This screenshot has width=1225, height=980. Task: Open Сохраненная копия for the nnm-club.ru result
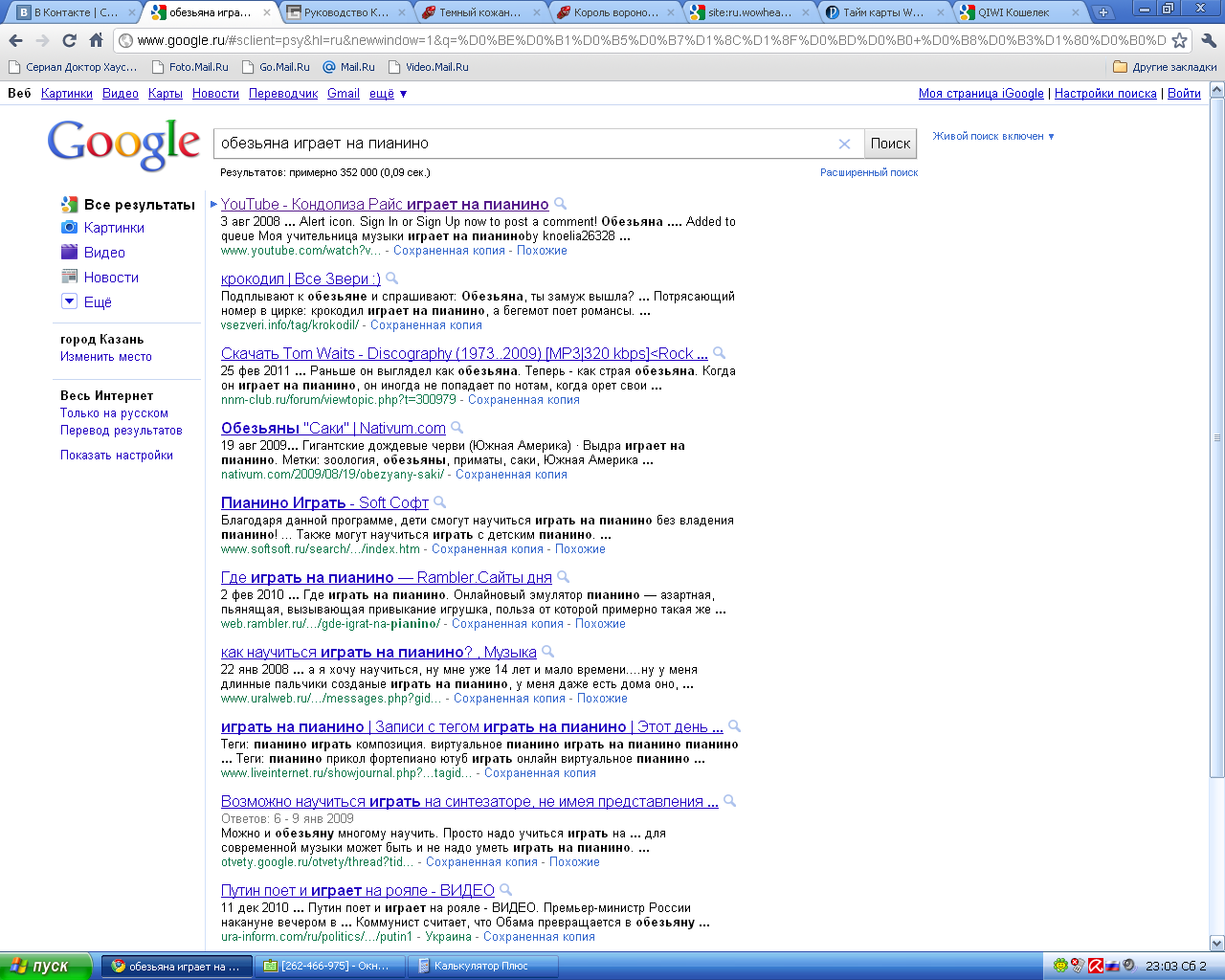[523, 400]
